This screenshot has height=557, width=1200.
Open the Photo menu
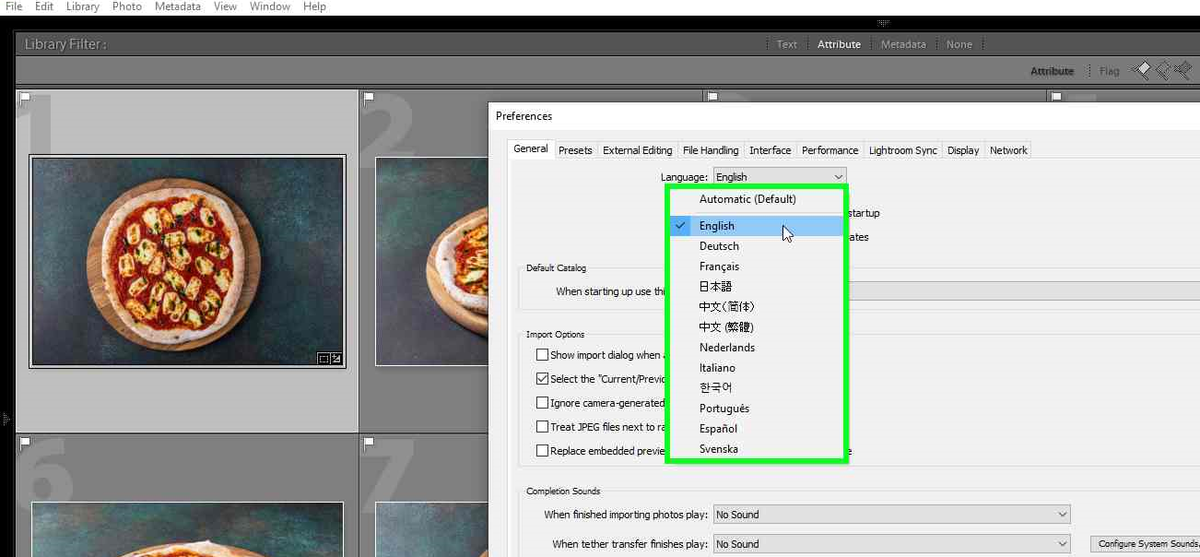126,6
